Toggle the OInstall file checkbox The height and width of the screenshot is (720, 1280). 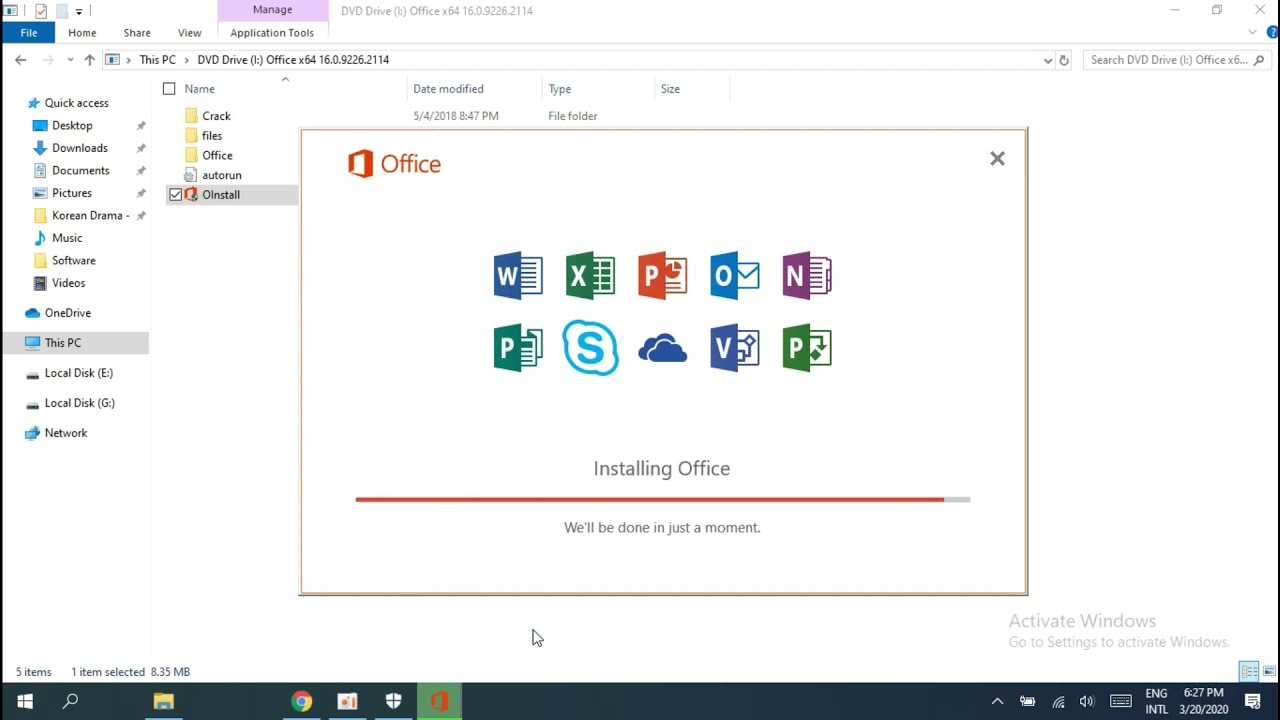(x=176, y=195)
